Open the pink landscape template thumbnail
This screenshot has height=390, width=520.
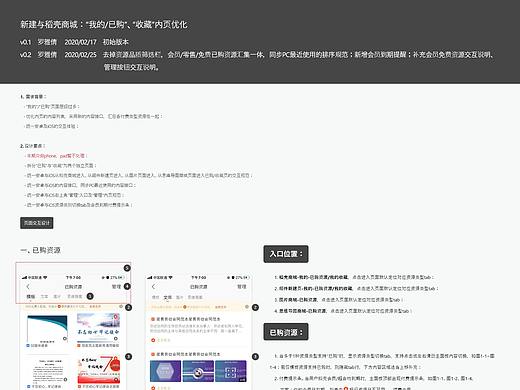[98, 328]
